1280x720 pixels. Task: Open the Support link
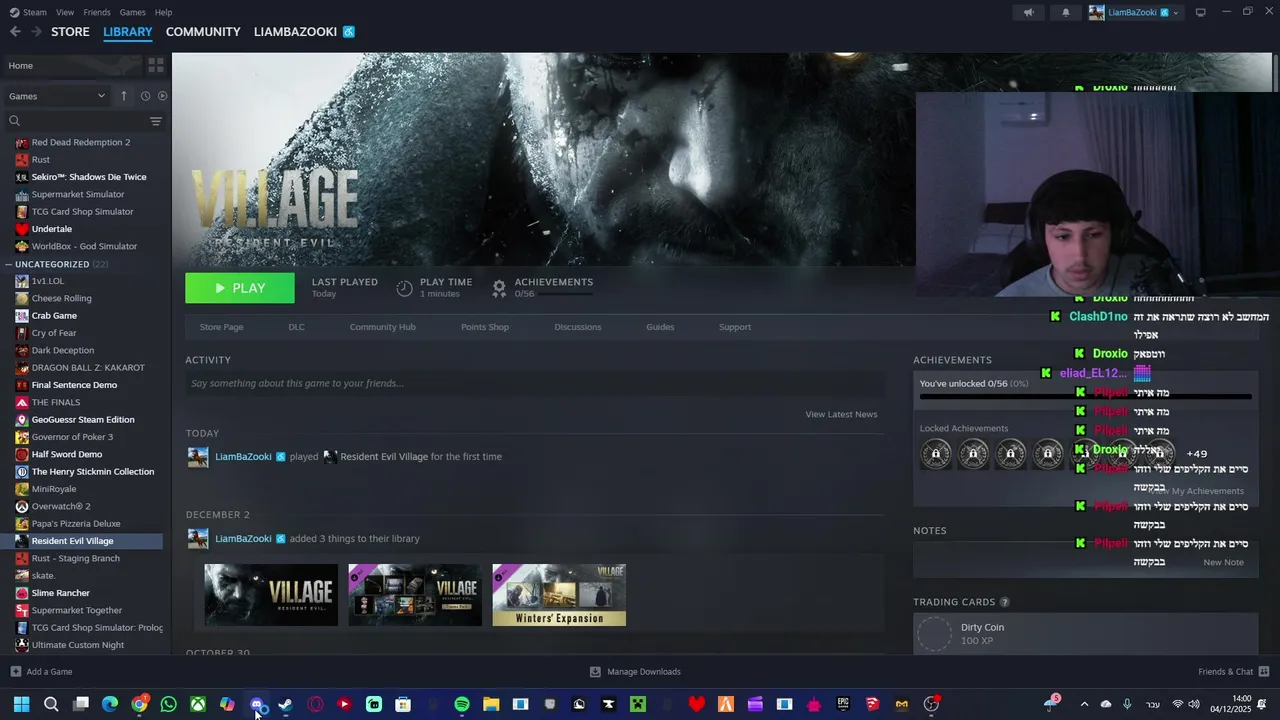pyautogui.click(x=735, y=327)
